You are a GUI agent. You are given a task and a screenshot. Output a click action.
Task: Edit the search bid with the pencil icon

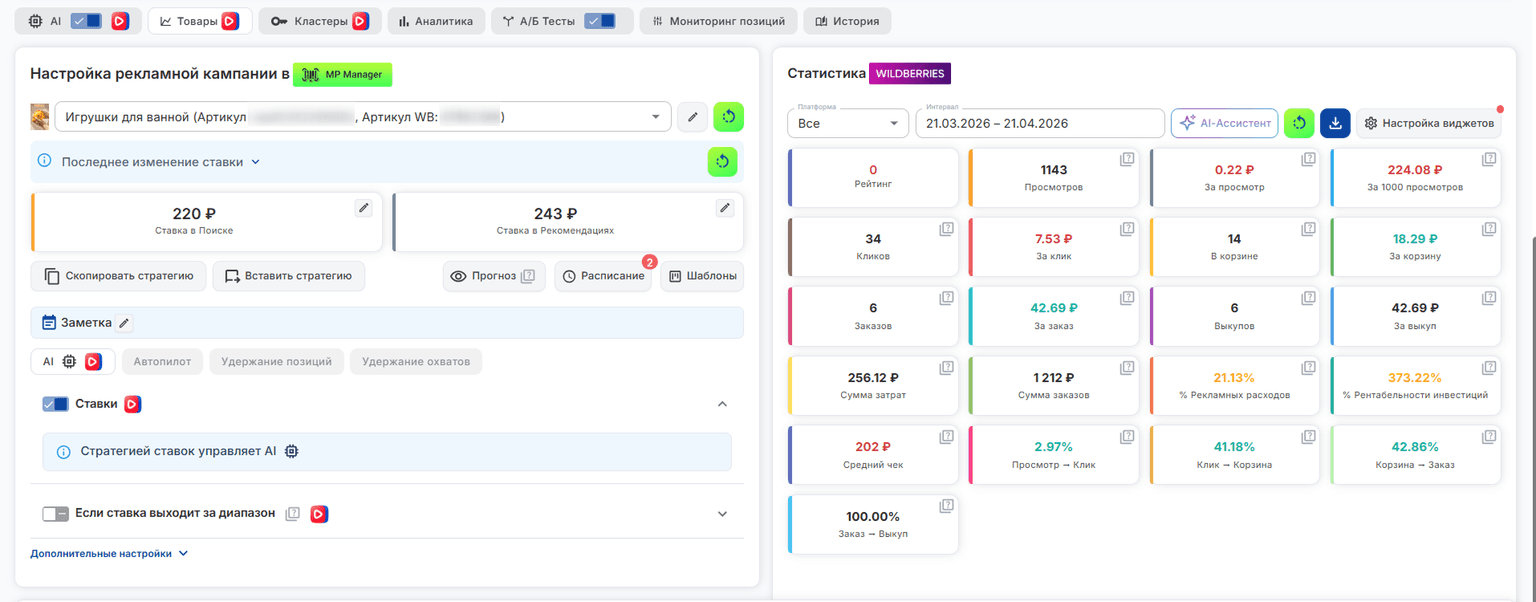point(364,208)
